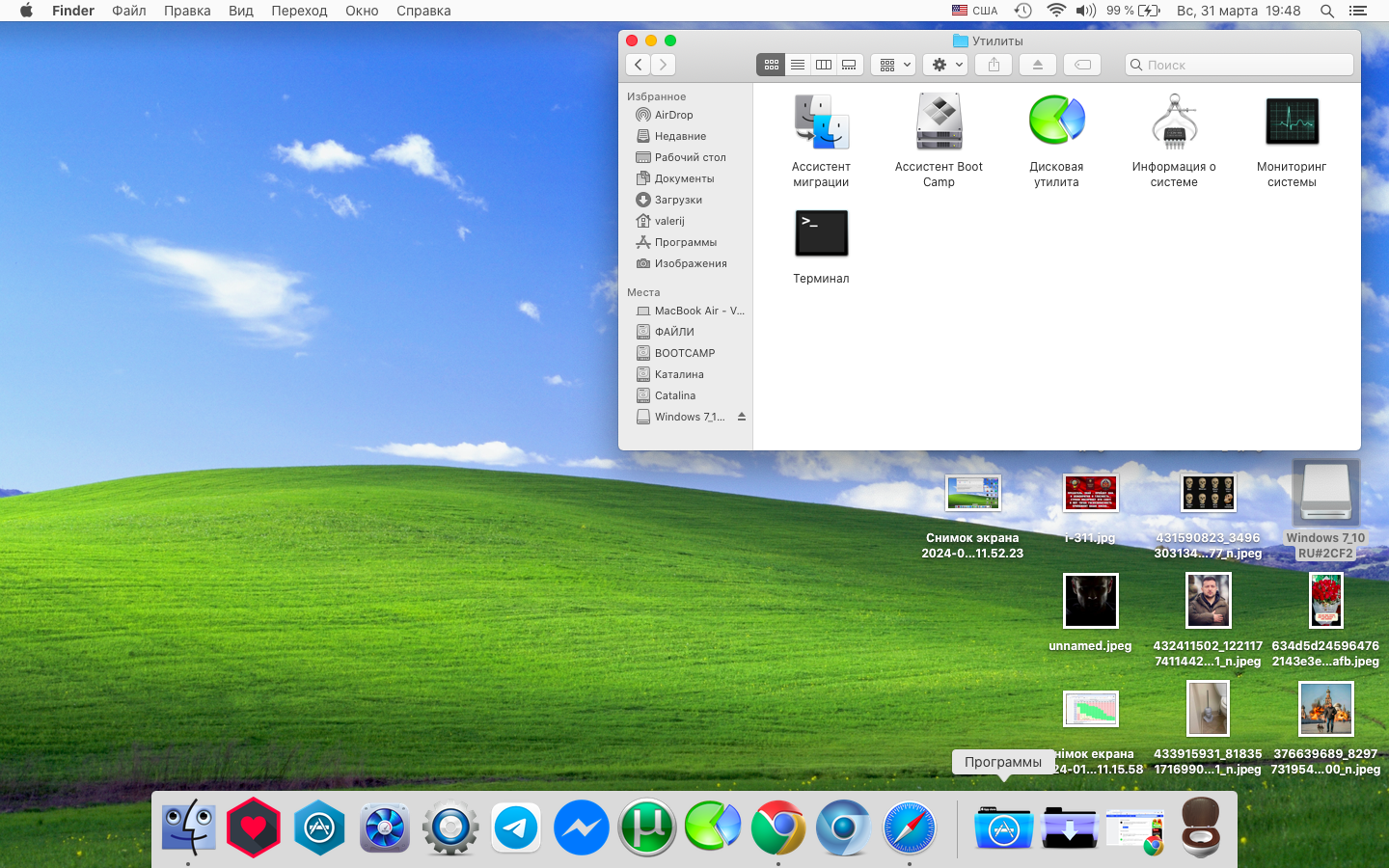Open Notification Center icon
The image size is (1389, 868).
click(x=1358, y=11)
